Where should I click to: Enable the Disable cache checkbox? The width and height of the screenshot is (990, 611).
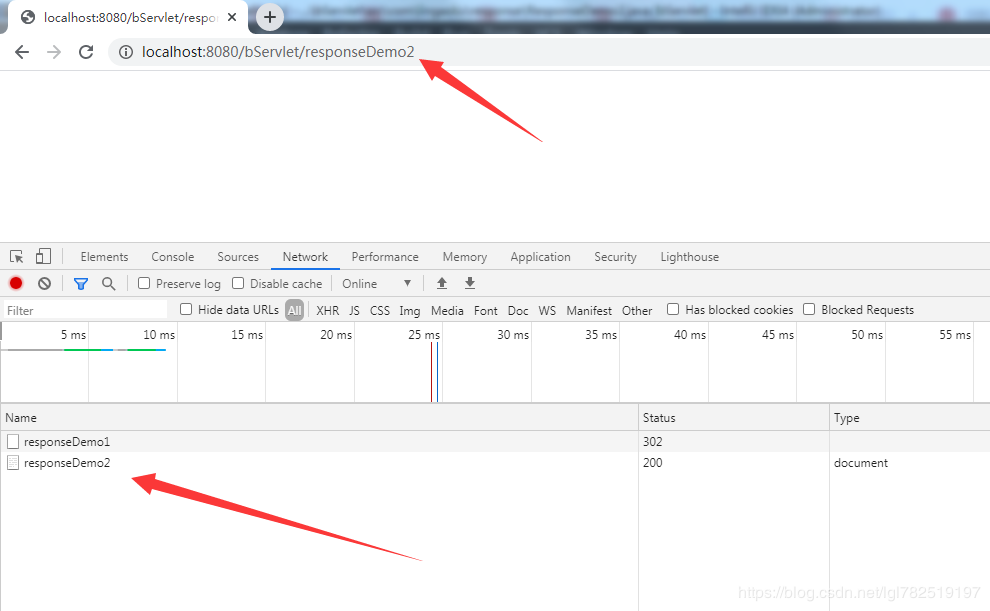[x=238, y=283]
